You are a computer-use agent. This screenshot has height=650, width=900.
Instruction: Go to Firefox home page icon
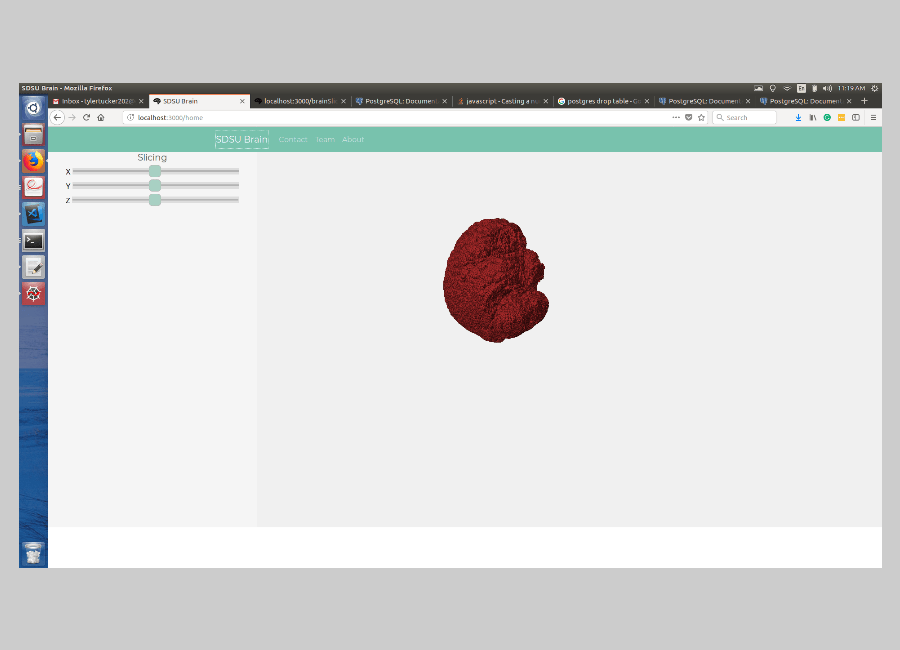[x=101, y=117]
